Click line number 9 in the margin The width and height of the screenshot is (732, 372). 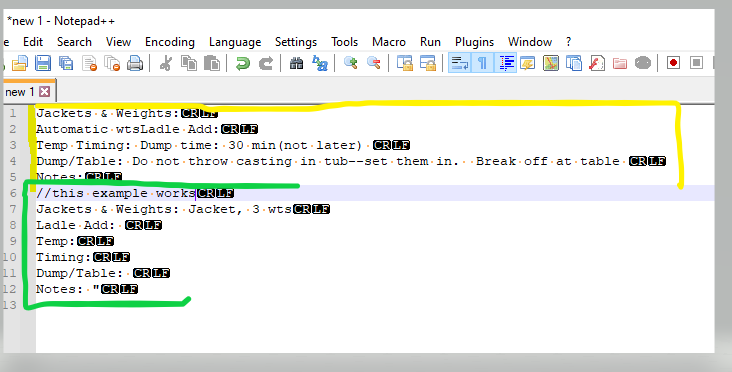point(13,241)
